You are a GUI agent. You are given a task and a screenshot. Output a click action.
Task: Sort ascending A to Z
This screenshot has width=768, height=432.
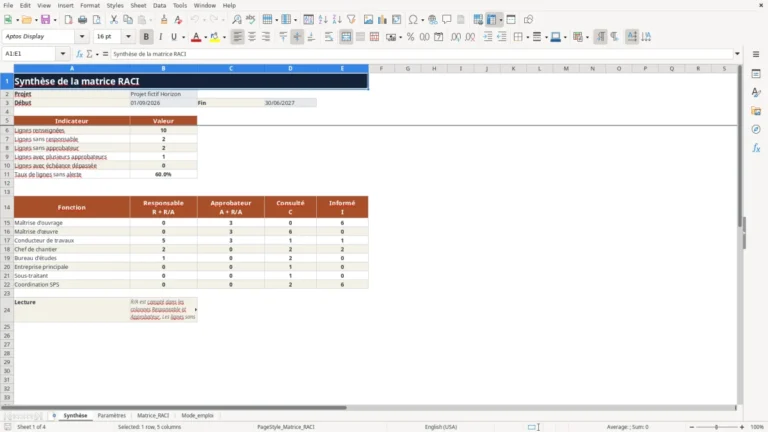(x=323, y=20)
